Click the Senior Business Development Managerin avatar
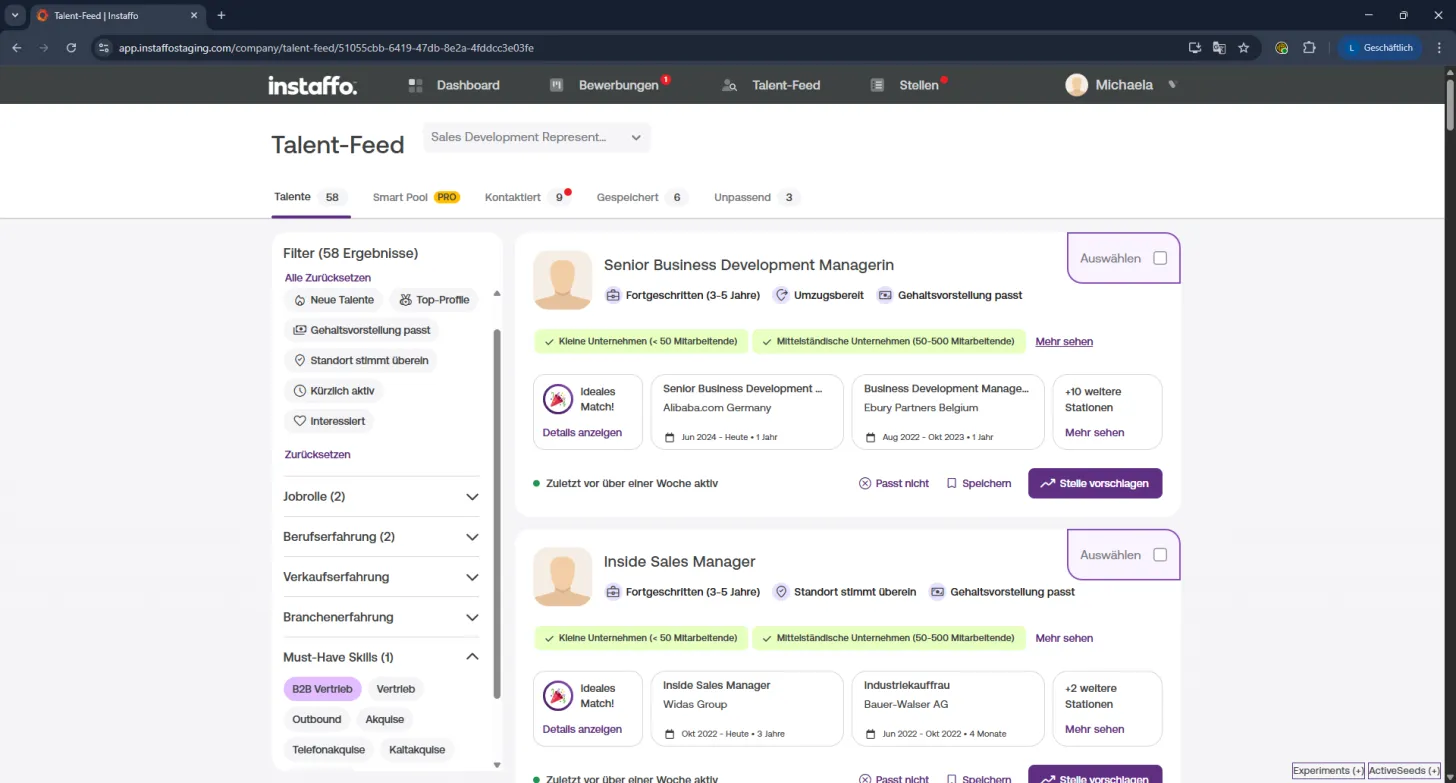Image resolution: width=1456 pixels, height=783 pixels. coord(562,280)
